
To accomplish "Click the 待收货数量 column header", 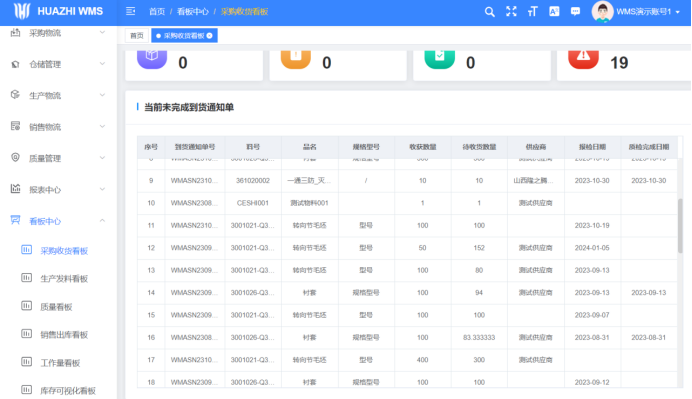I will [x=479, y=147].
